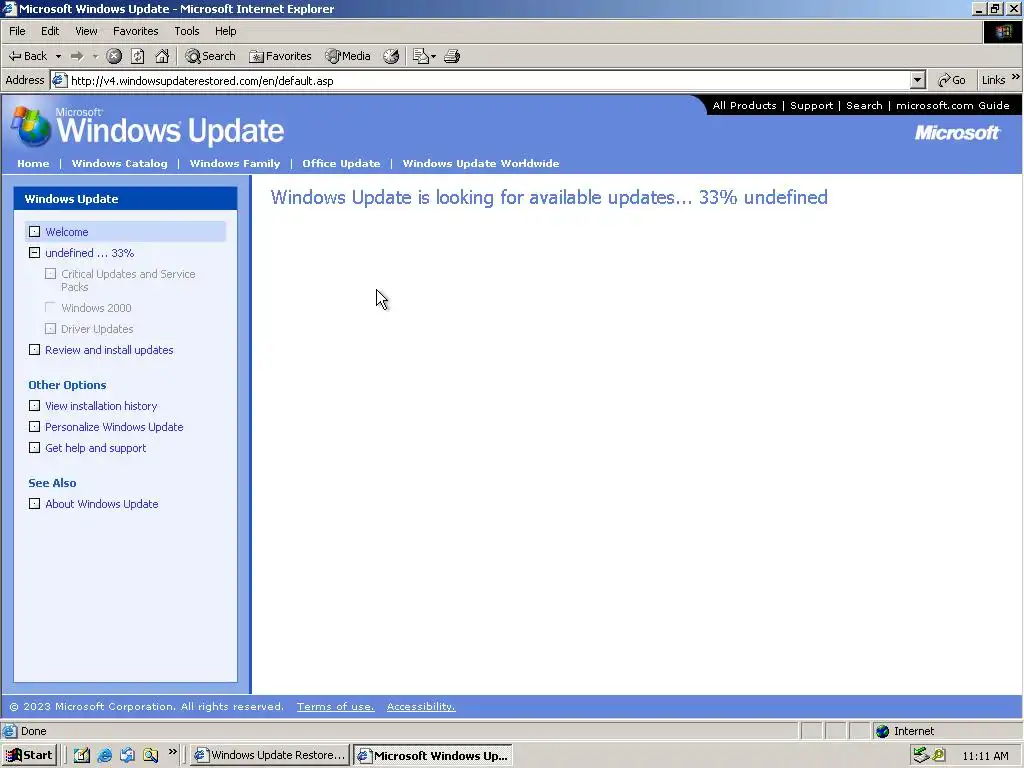Open All Products link
Screen dimensions: 1024x768
[x=744, y=105]
